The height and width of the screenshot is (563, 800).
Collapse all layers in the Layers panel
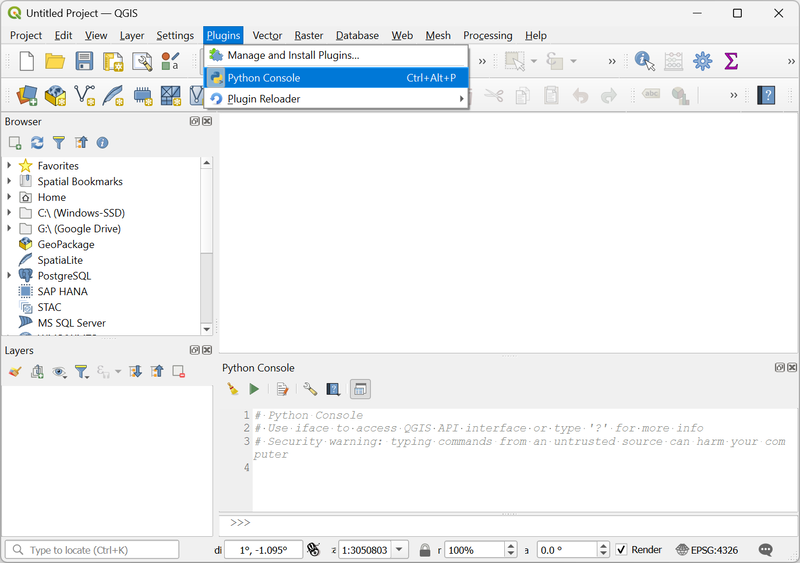click(x=157, y=372)
